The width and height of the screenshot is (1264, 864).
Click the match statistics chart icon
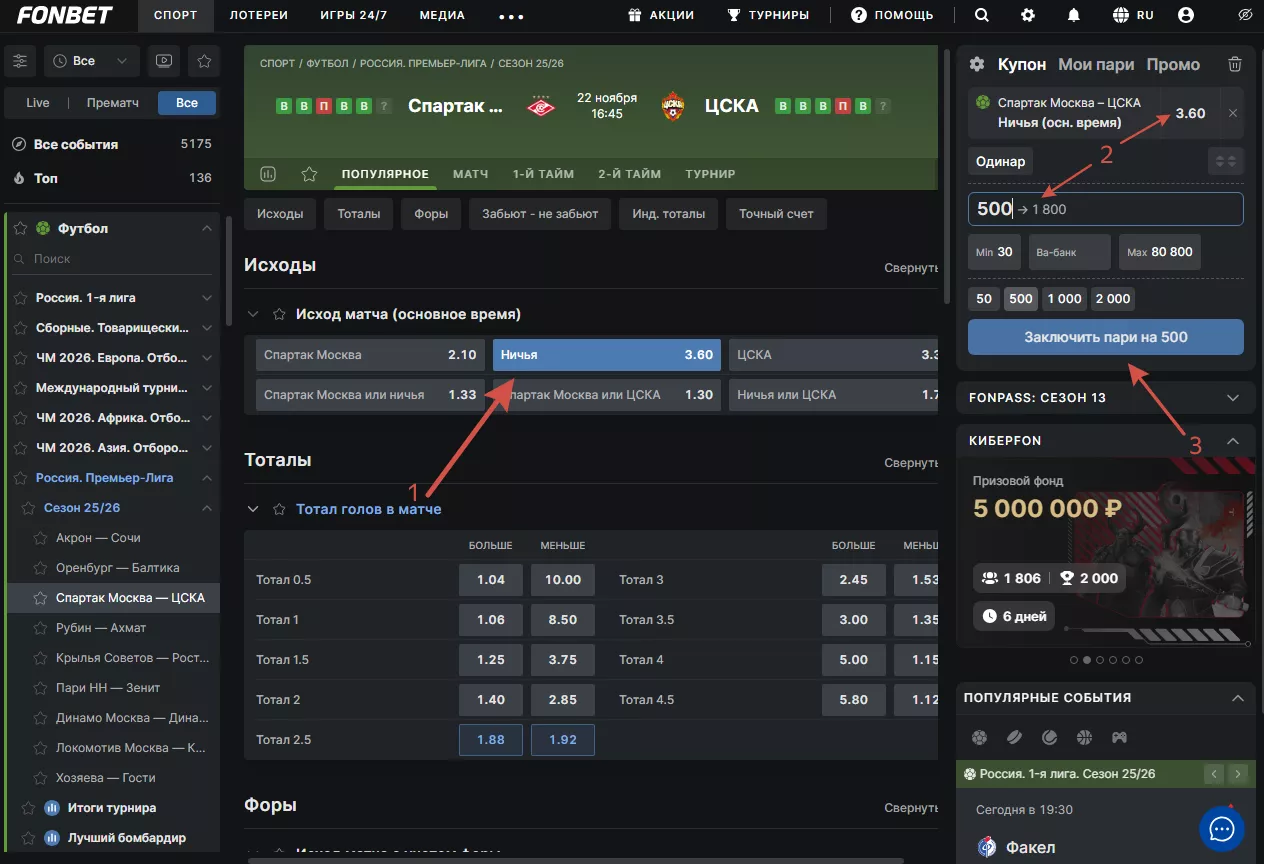tap(268, 174)
